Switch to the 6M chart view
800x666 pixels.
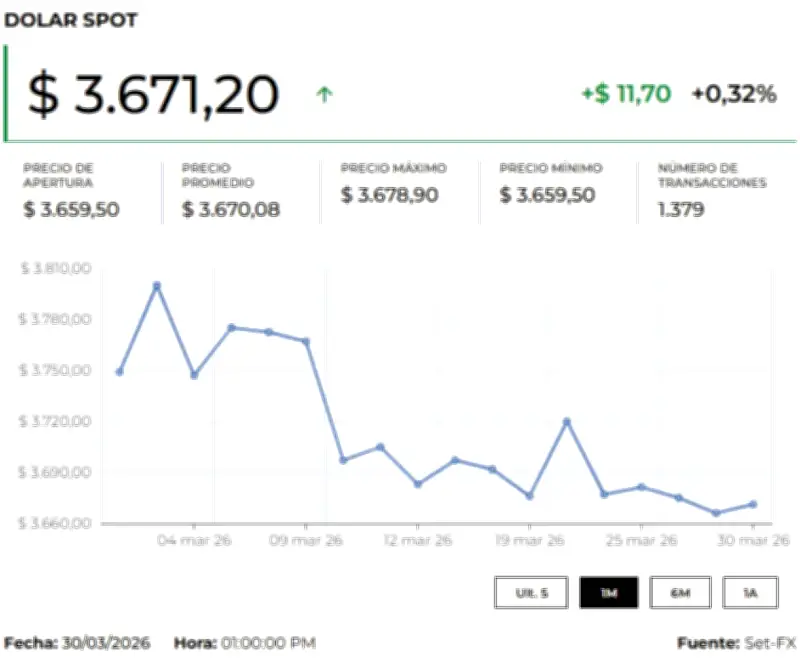pyautogui.click(x=681, y=592)
